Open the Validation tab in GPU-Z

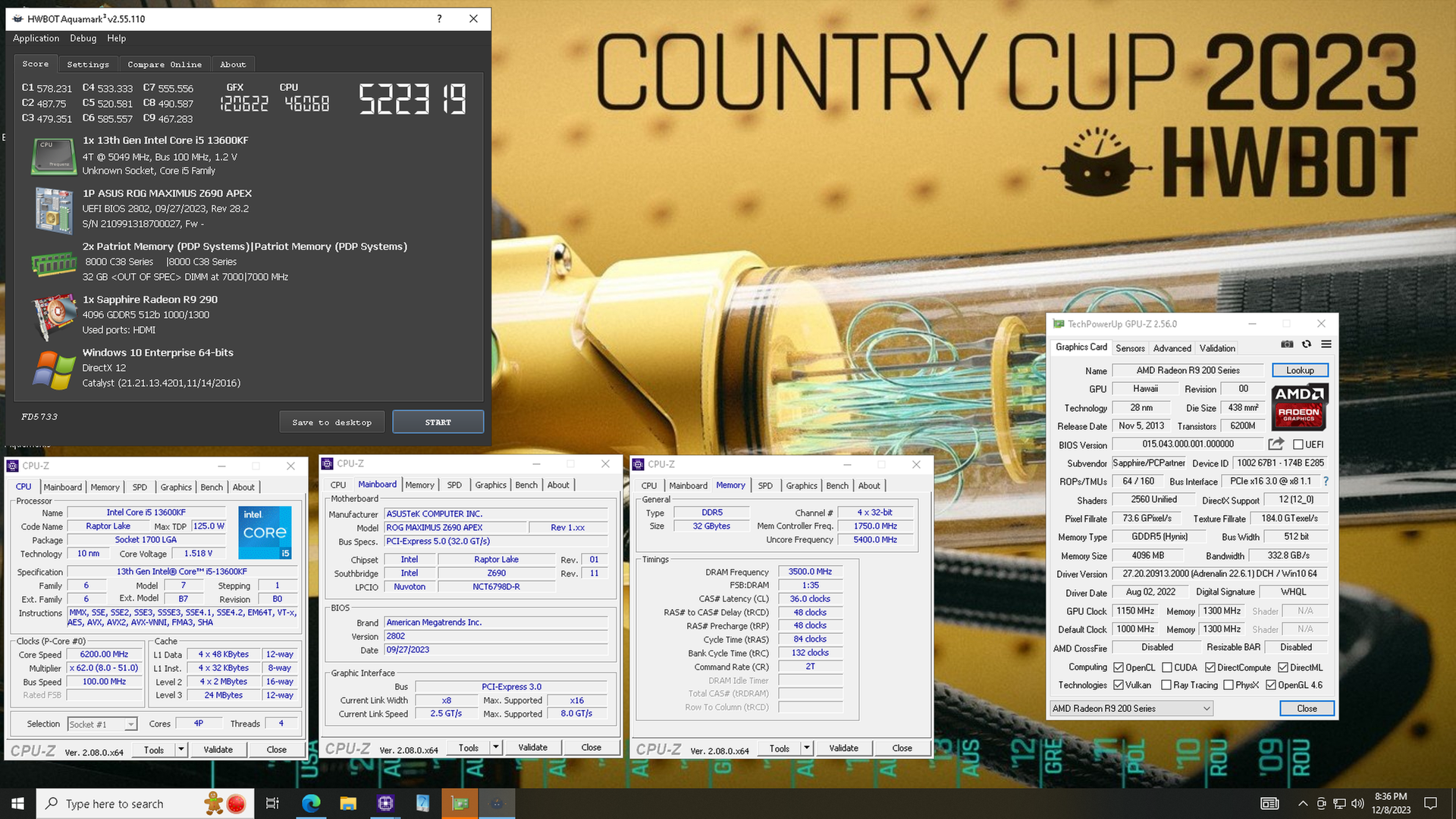pyautogui.click(x=1217, y=348)
